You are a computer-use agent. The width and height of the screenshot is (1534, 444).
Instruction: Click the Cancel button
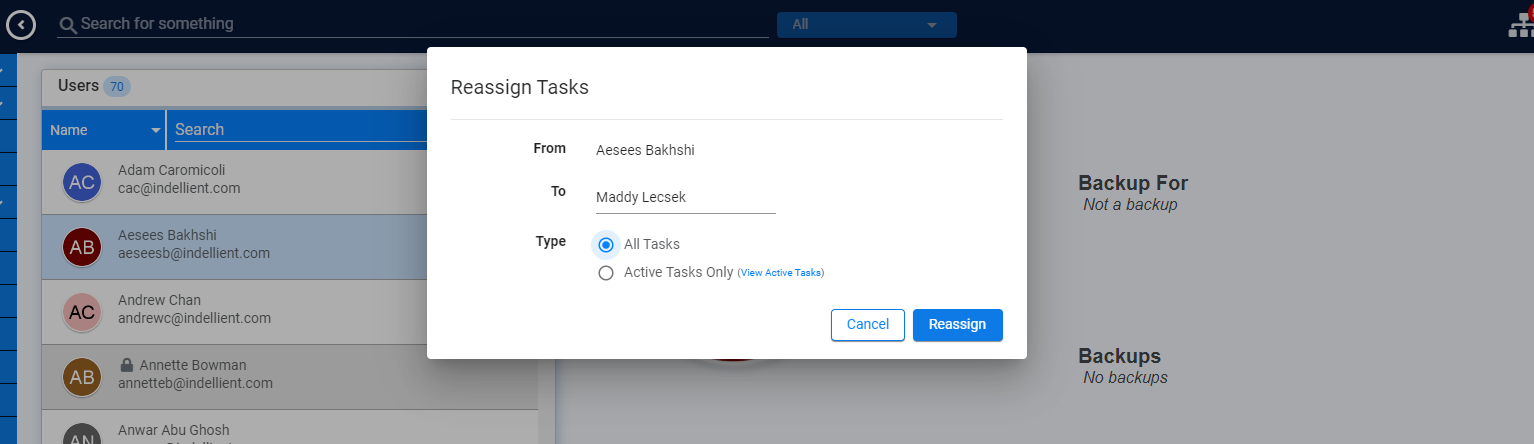pyautogui.click(x=867, y=325)
